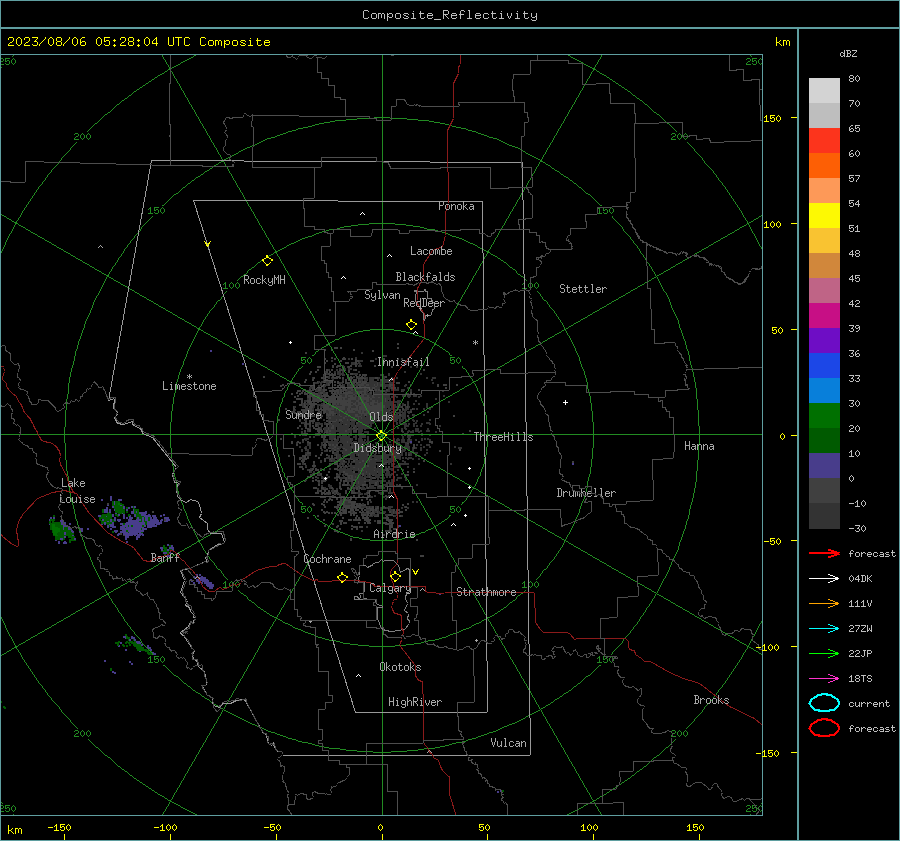
Task: Pick the blue 36 dBZ color band
Action: [x=824, y=365]
